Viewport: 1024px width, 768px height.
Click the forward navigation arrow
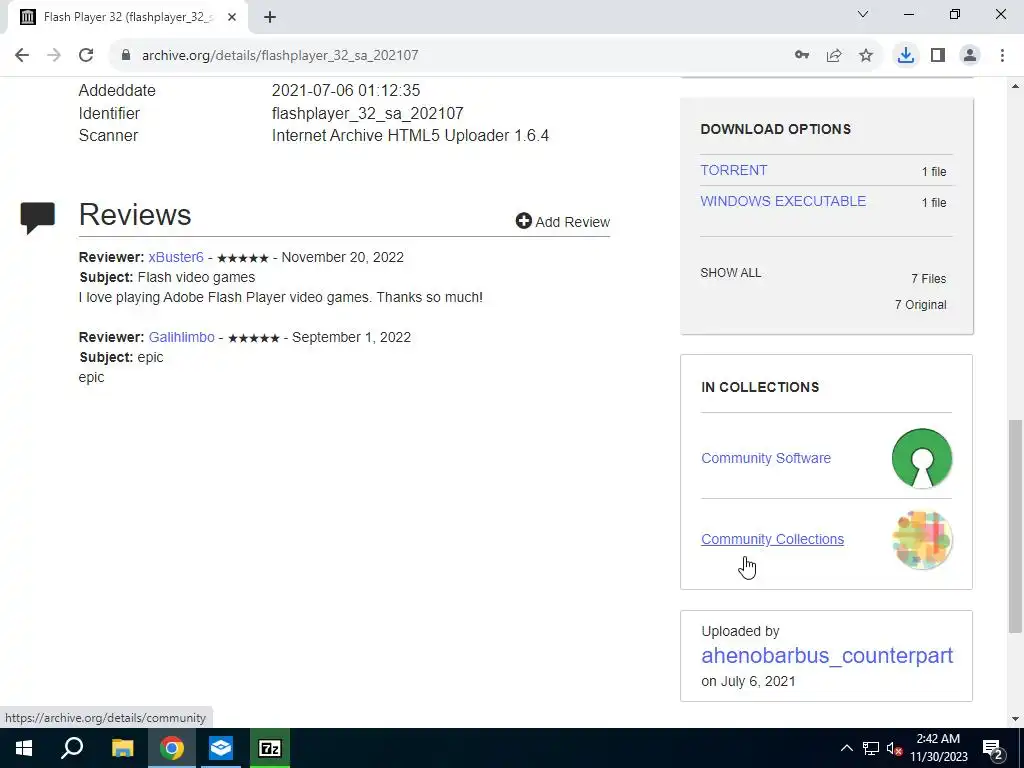coord(54,56)
